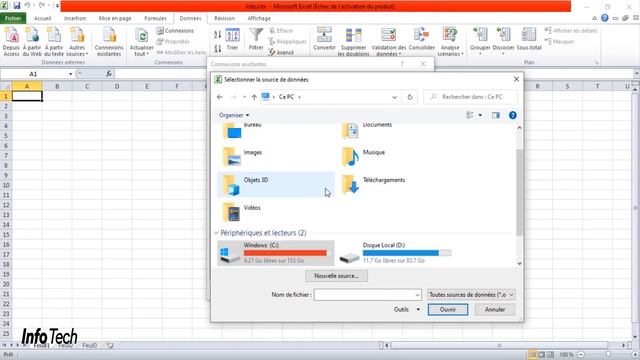Go back in the file dialog
The image size is (640, 360).
click(x=220, y=97)
